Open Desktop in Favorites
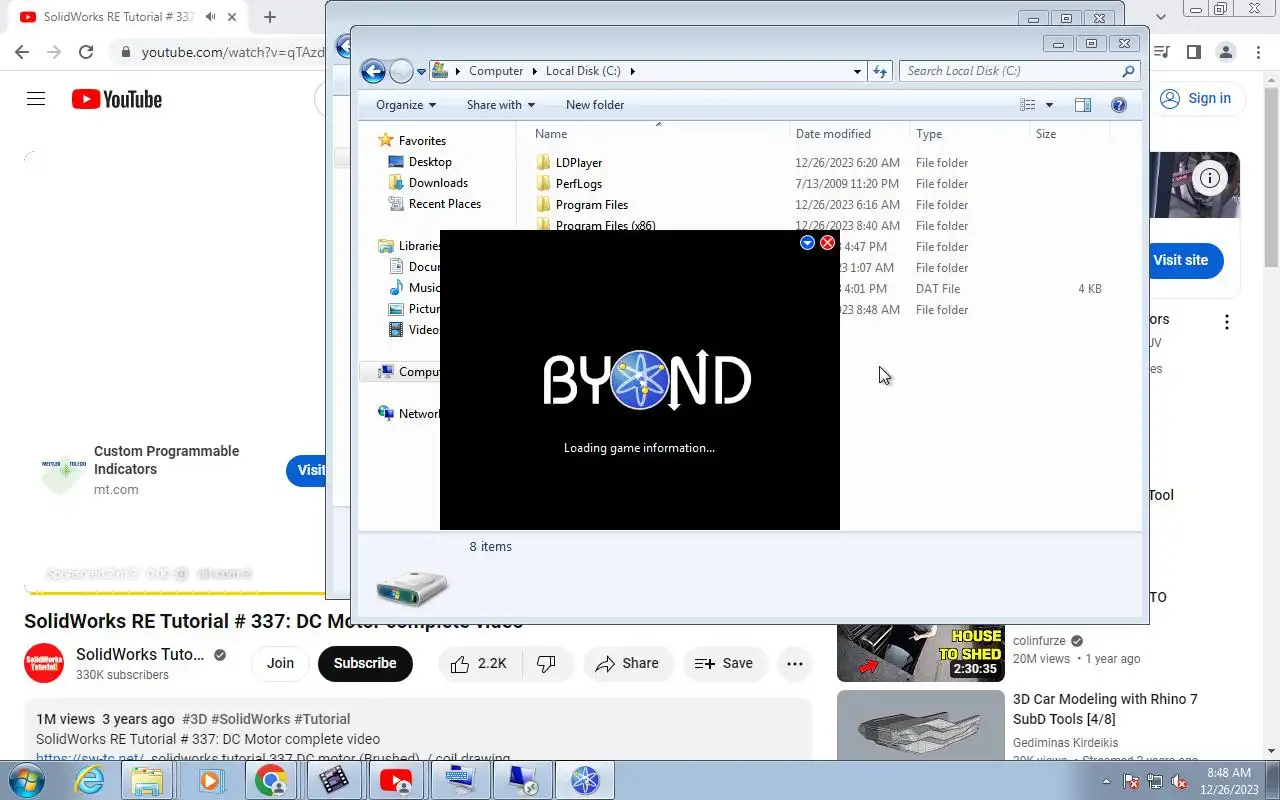Screen dimensions: 1280x800 coord(430,162)
